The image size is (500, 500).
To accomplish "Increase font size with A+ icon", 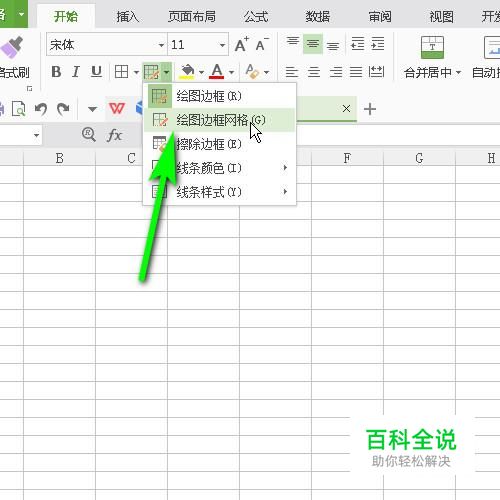I will point(242,44).
